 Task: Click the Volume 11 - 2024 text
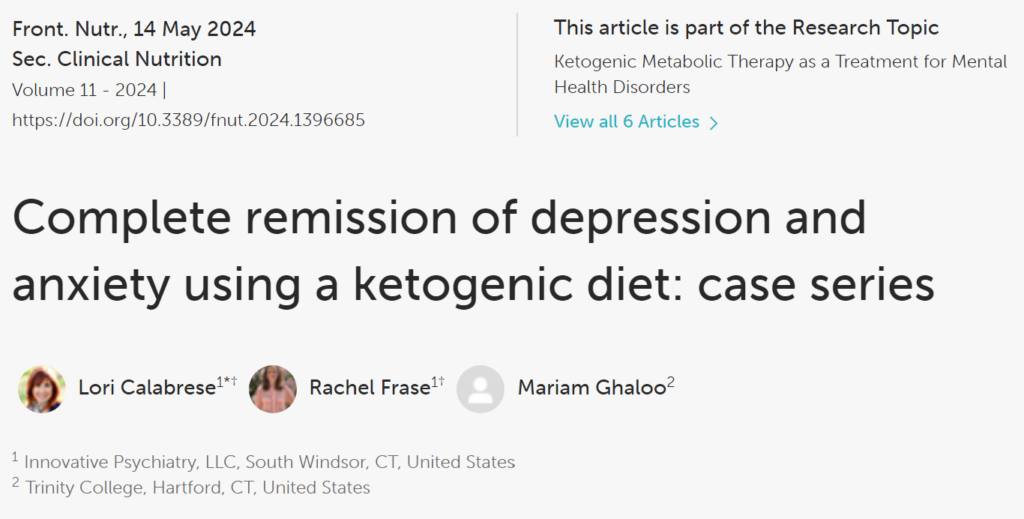click(84, 90)
